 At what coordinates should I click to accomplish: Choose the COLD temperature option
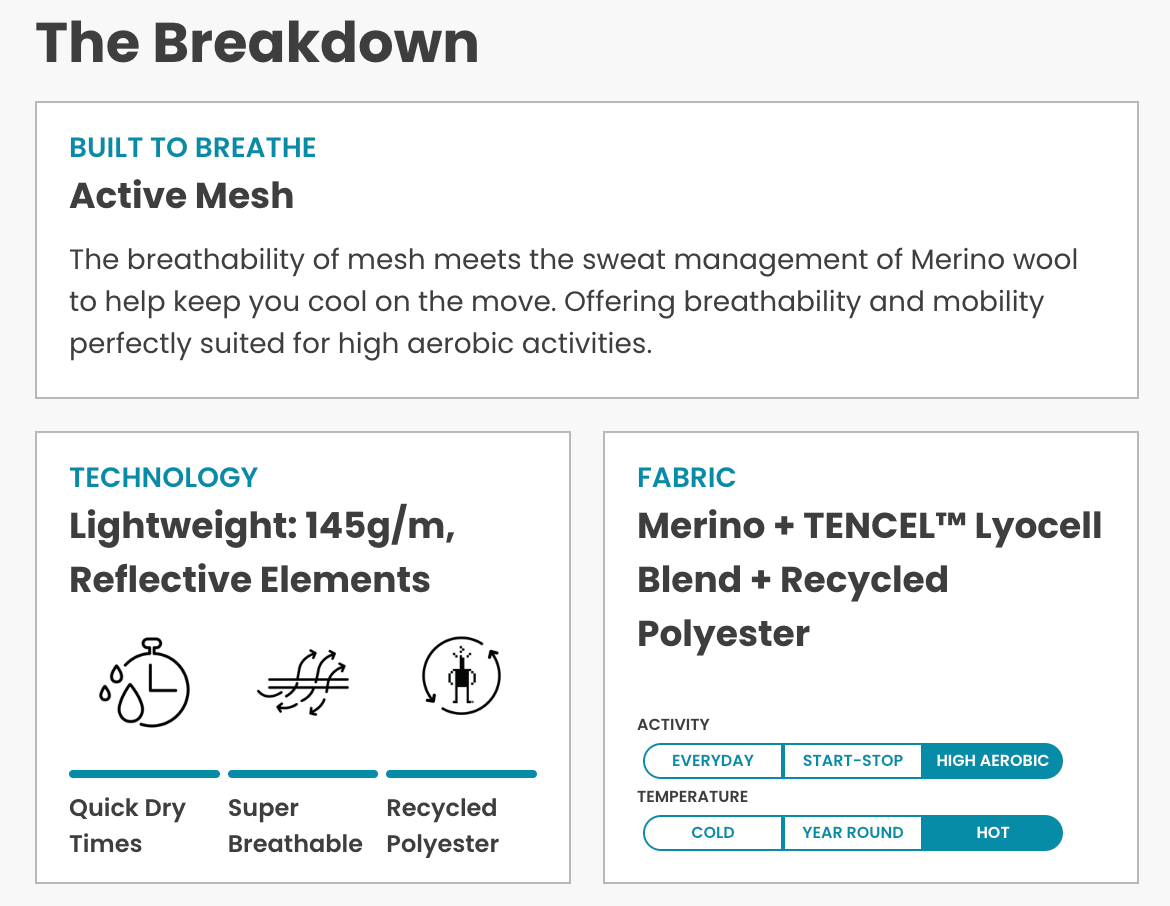click(712, 833)
